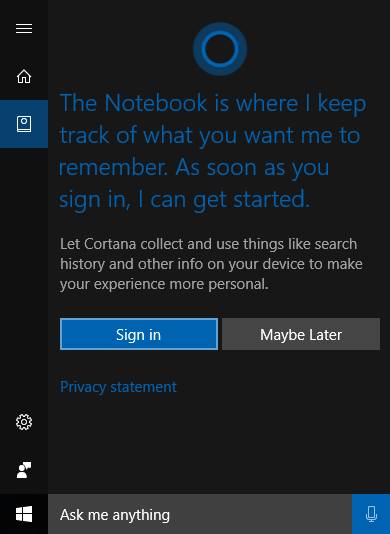Select the Notebook icon in sidebar
390x534 pixels.
[24, 124]
